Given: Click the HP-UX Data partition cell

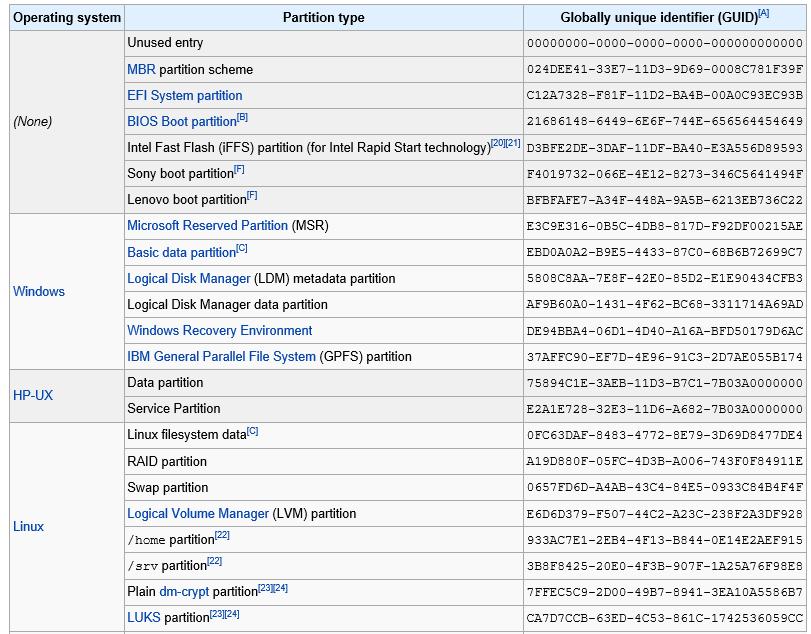Looking at the screenshot, I should tap(324, 383).
